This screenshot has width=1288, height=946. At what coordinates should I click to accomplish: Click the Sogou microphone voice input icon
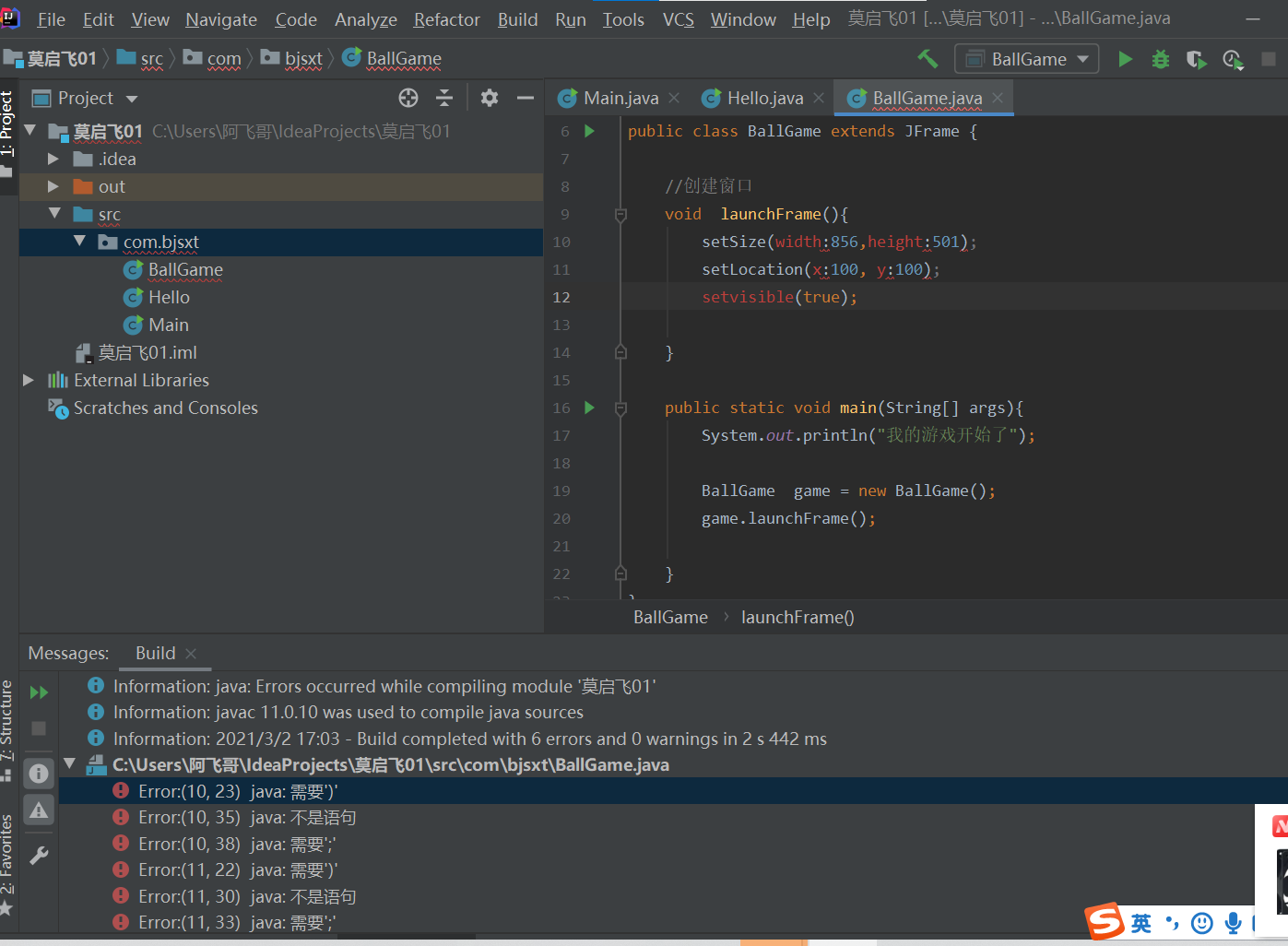click(x=1233, y=923)
